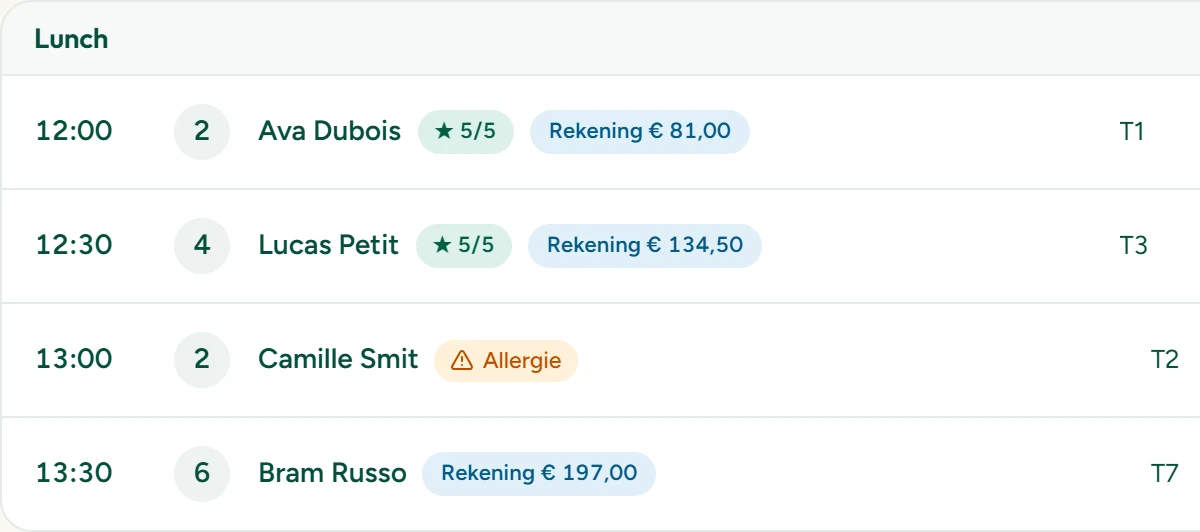Select the party size 2 circle for Ava Dubois
The height and width of the screenshot is (532, 1200).
202,132
